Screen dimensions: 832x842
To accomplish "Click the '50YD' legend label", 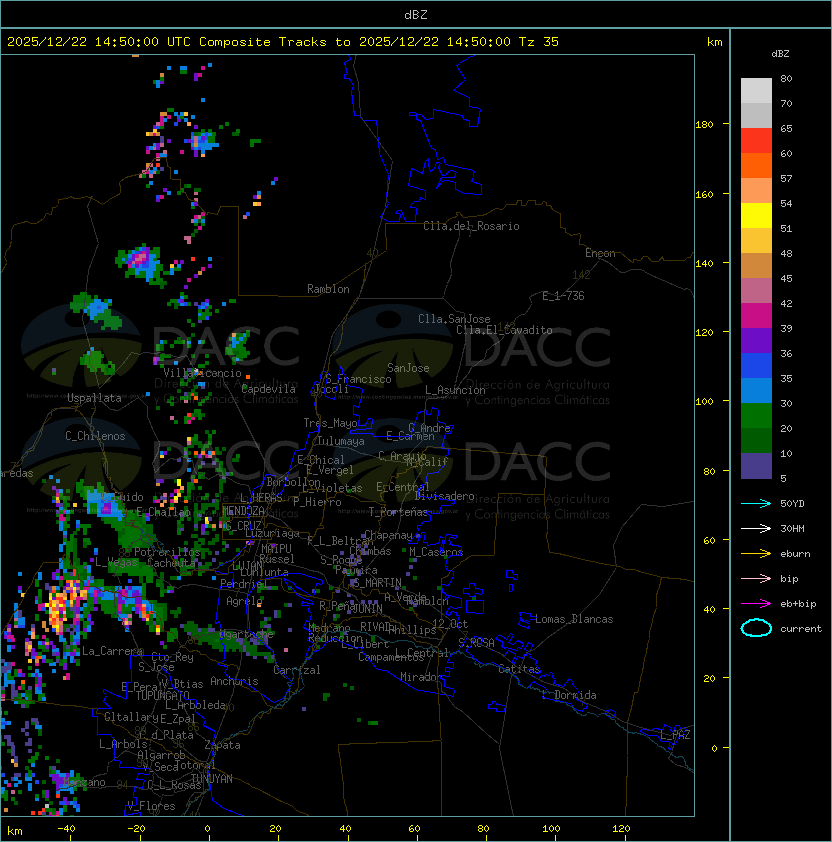I will point(792,504).
